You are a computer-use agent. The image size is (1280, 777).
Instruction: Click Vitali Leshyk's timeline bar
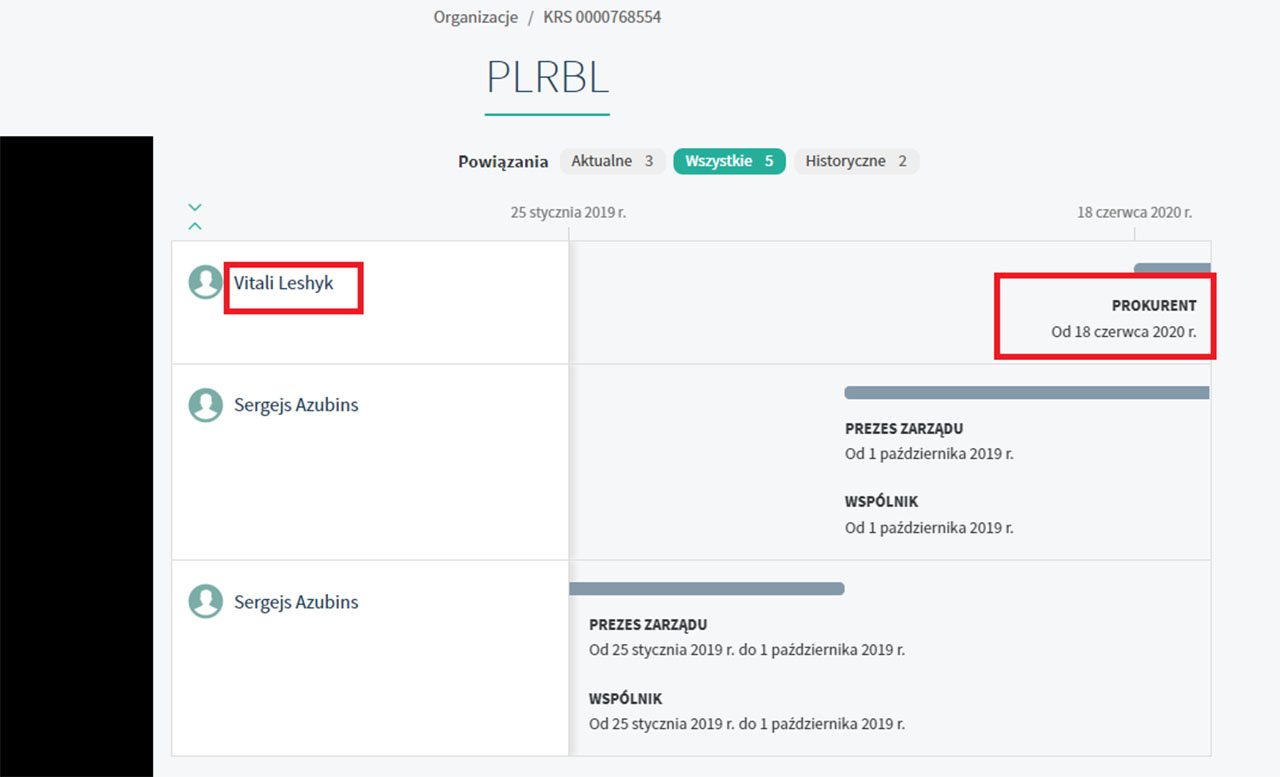[1172, 268]
